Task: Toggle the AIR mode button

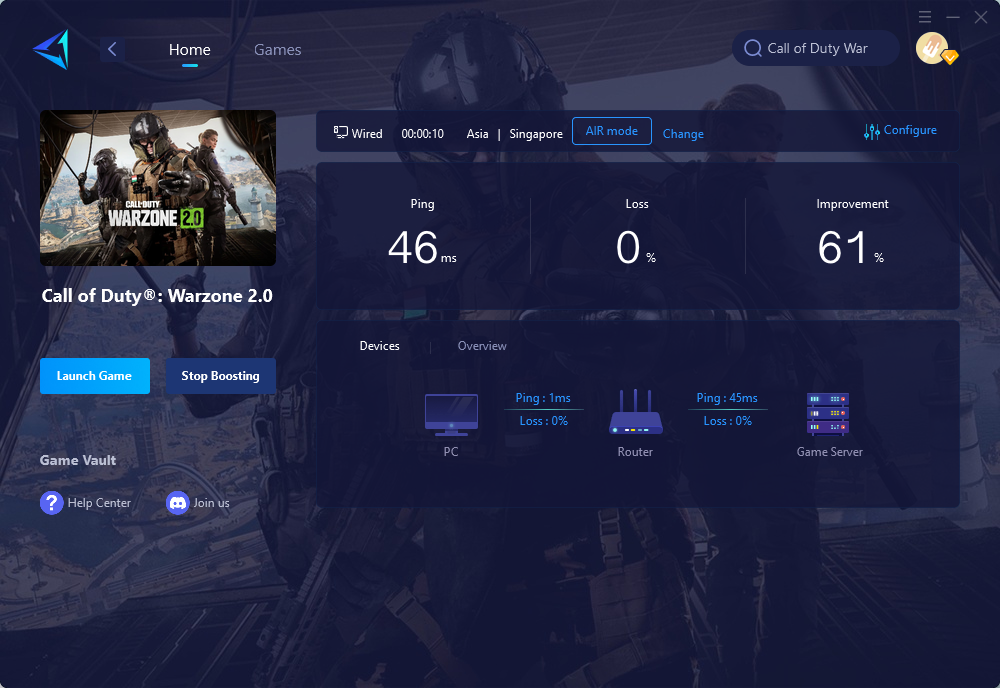Action: [x=612, y=131]
